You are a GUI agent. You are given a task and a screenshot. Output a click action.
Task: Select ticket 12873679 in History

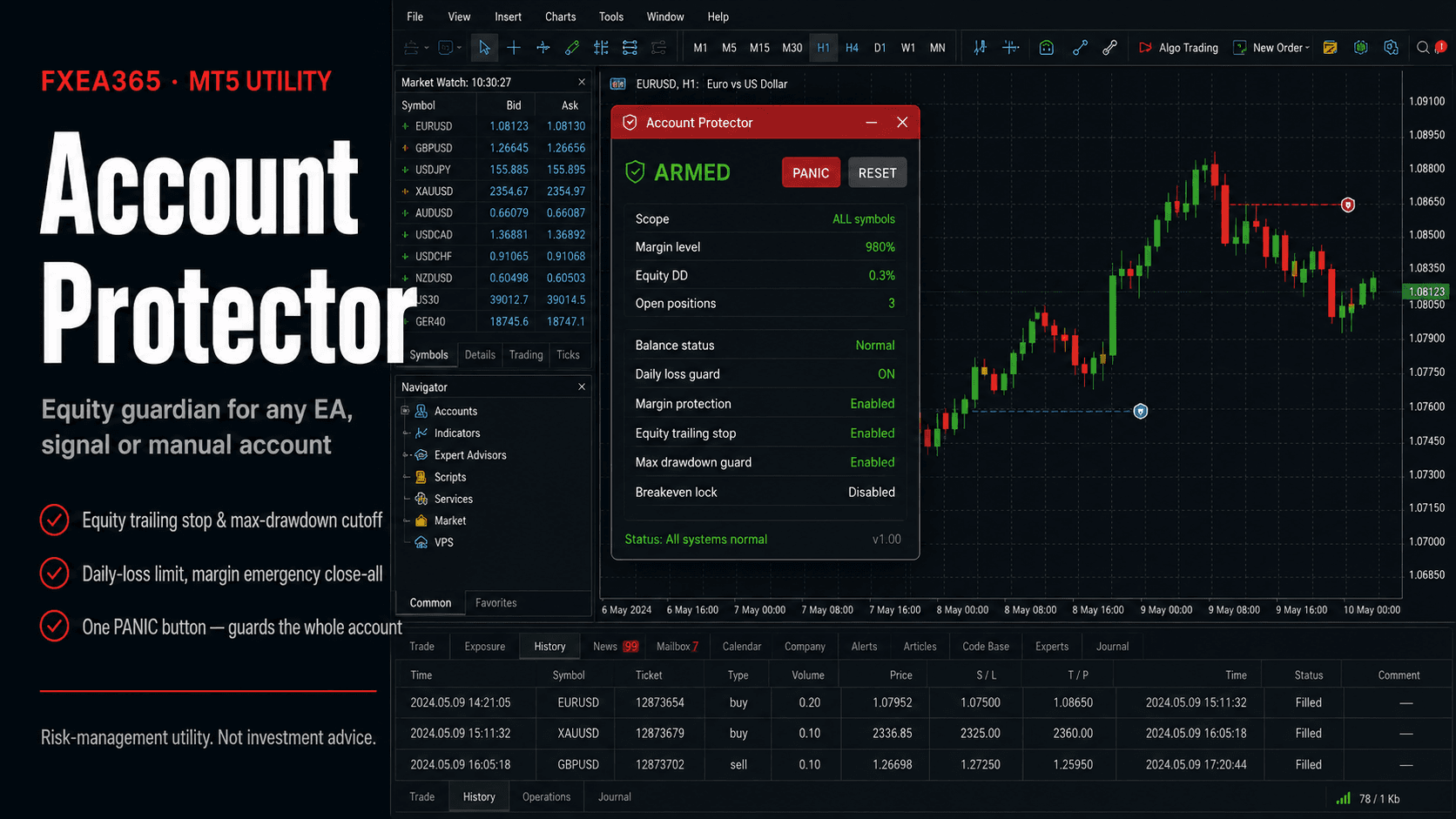click(660, 733)
